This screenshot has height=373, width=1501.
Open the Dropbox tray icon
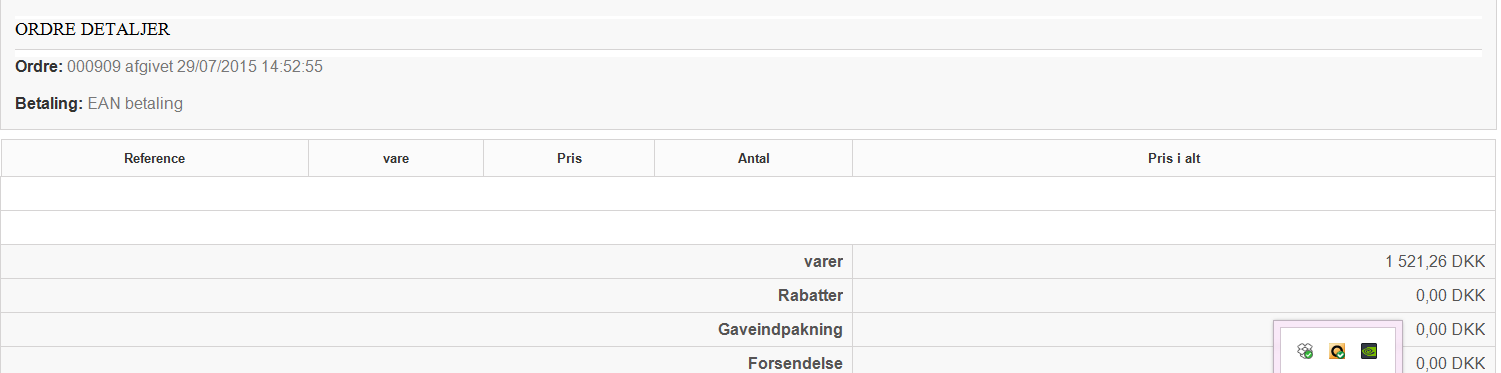[x=1305, y=351]
